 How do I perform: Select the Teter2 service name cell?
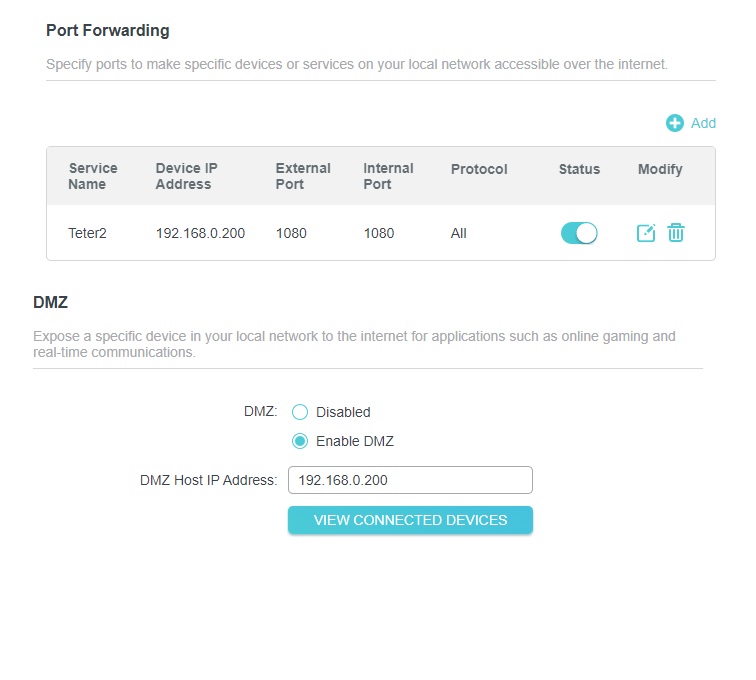(87, 233)
